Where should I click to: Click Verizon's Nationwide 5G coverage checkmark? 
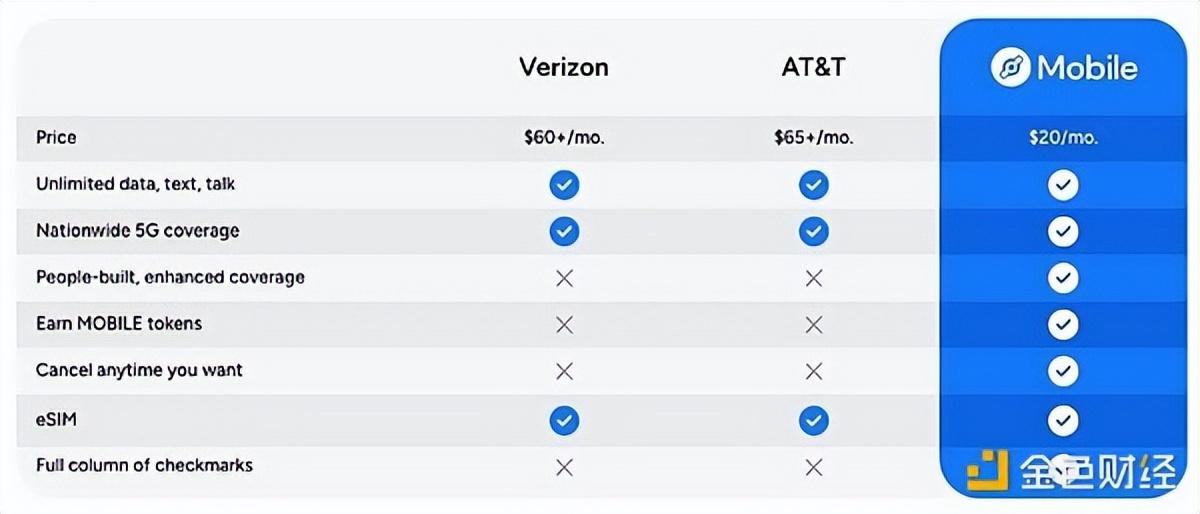point(564,231)
